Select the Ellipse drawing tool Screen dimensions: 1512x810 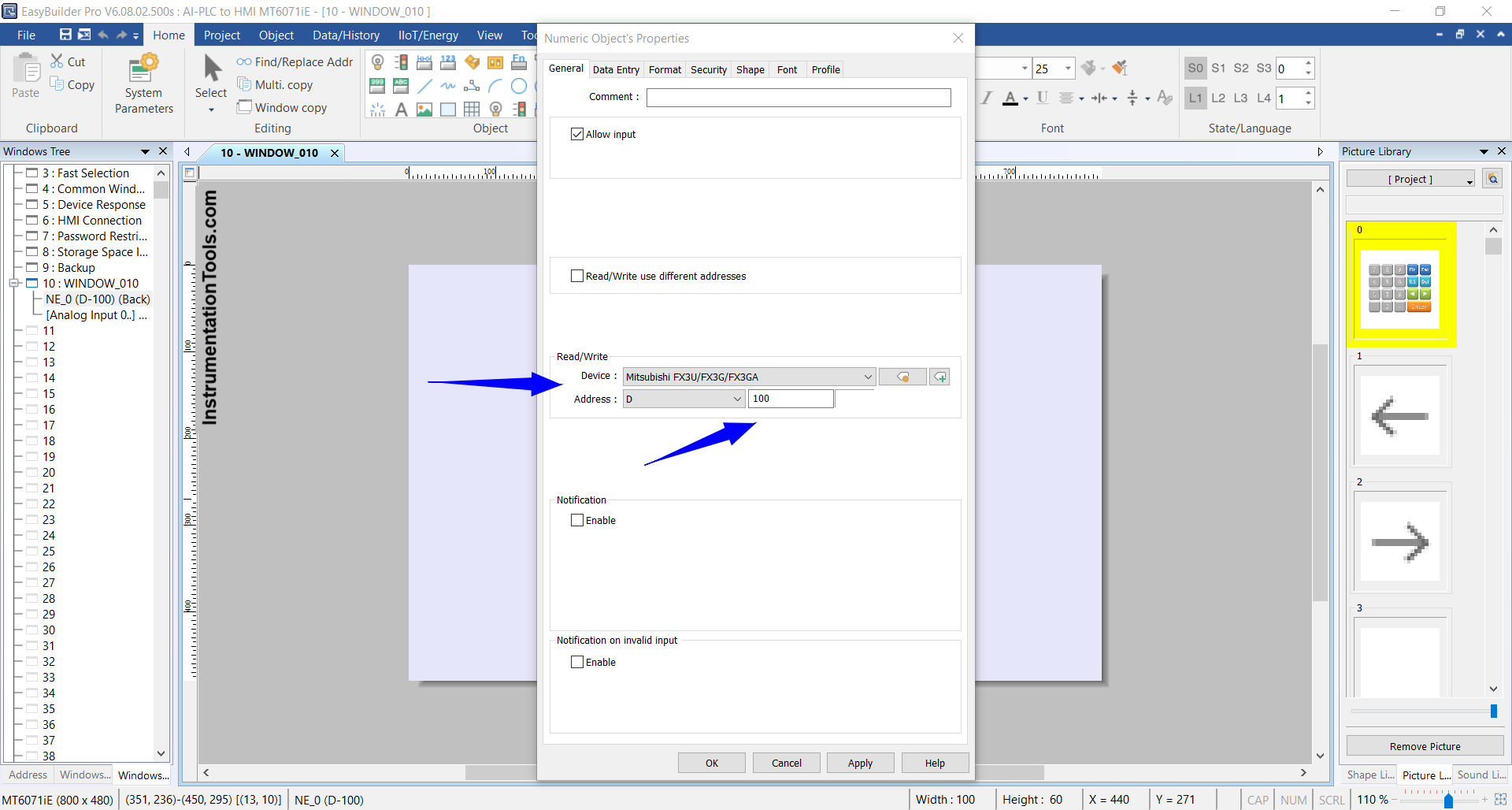click(518, 86)
